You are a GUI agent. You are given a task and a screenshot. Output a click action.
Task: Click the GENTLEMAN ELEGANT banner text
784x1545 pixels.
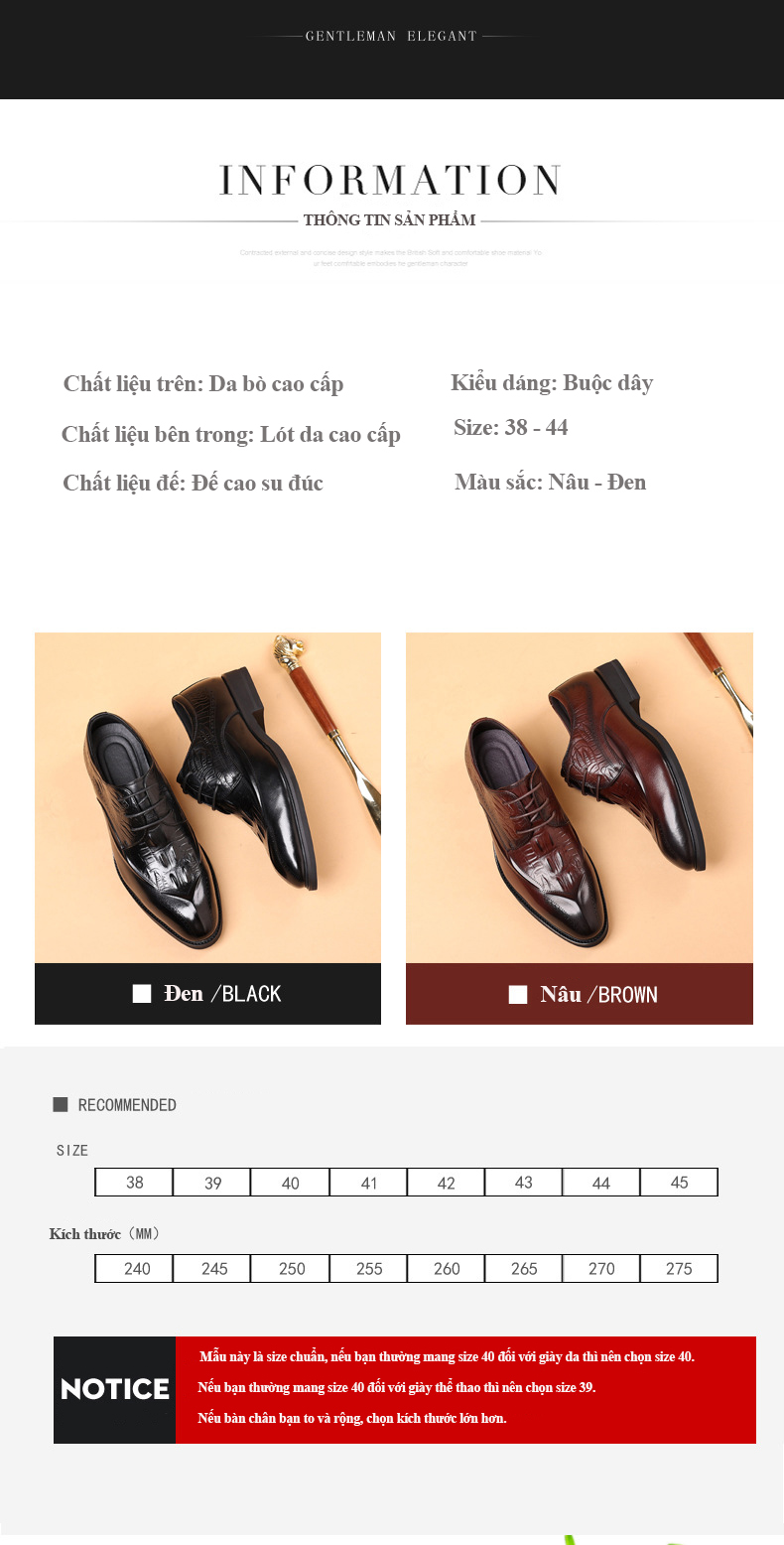pyautogui.click(x=391, y=36)
